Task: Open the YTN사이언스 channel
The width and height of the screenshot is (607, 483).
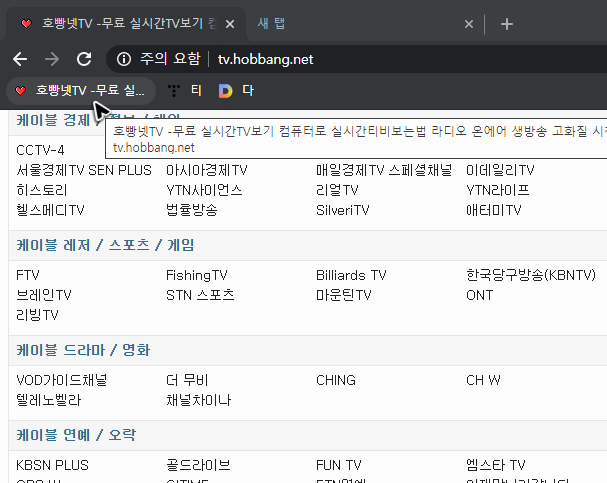Action: click(204, 190)
